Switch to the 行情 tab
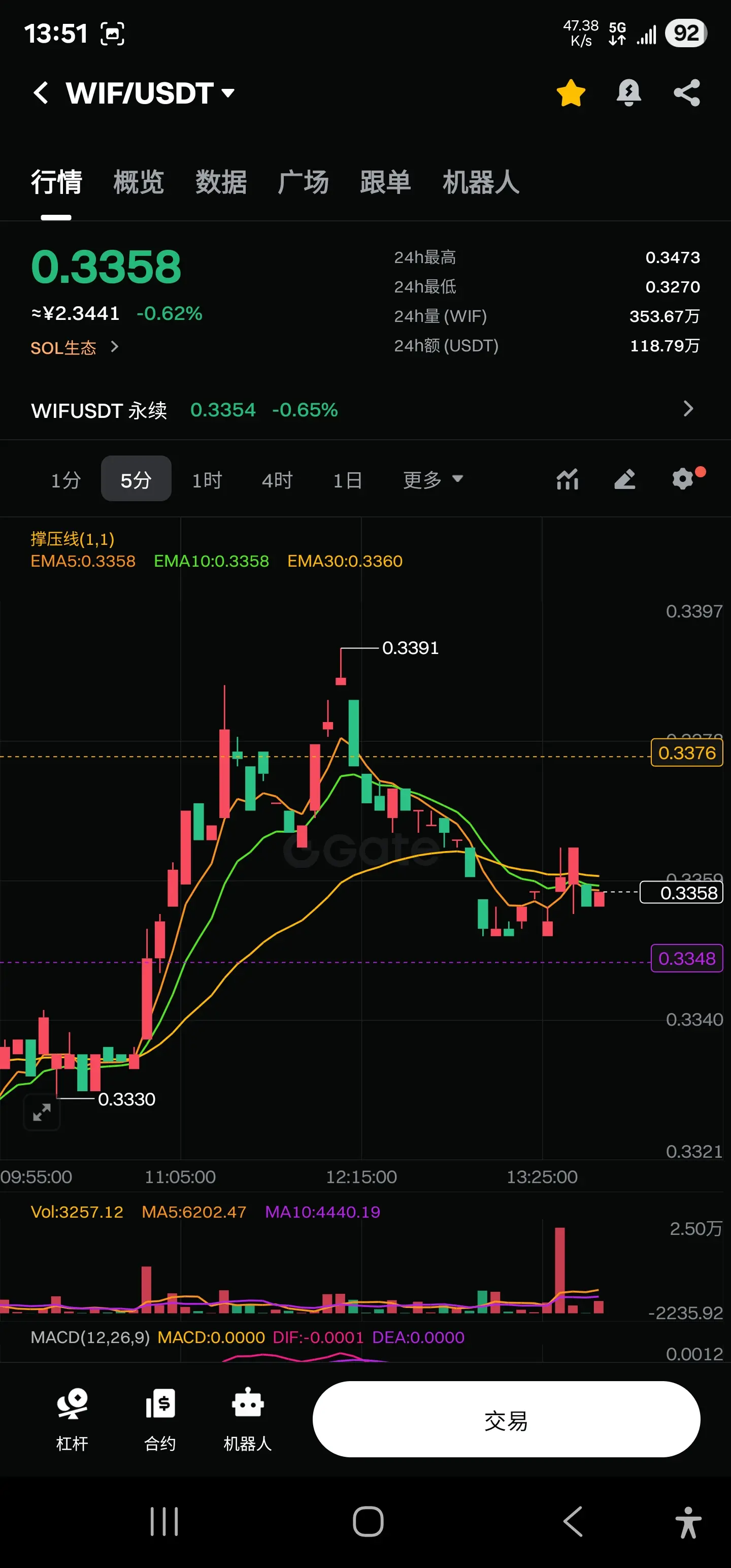Viewport: 731px width, 1568px height. coord(56,182)
